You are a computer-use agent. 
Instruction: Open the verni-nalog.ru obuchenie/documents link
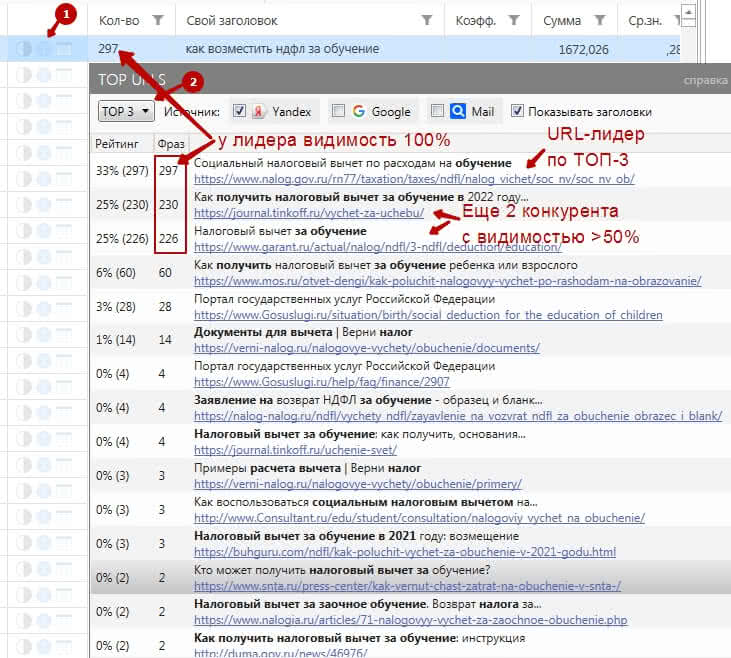tap(367, 348)
